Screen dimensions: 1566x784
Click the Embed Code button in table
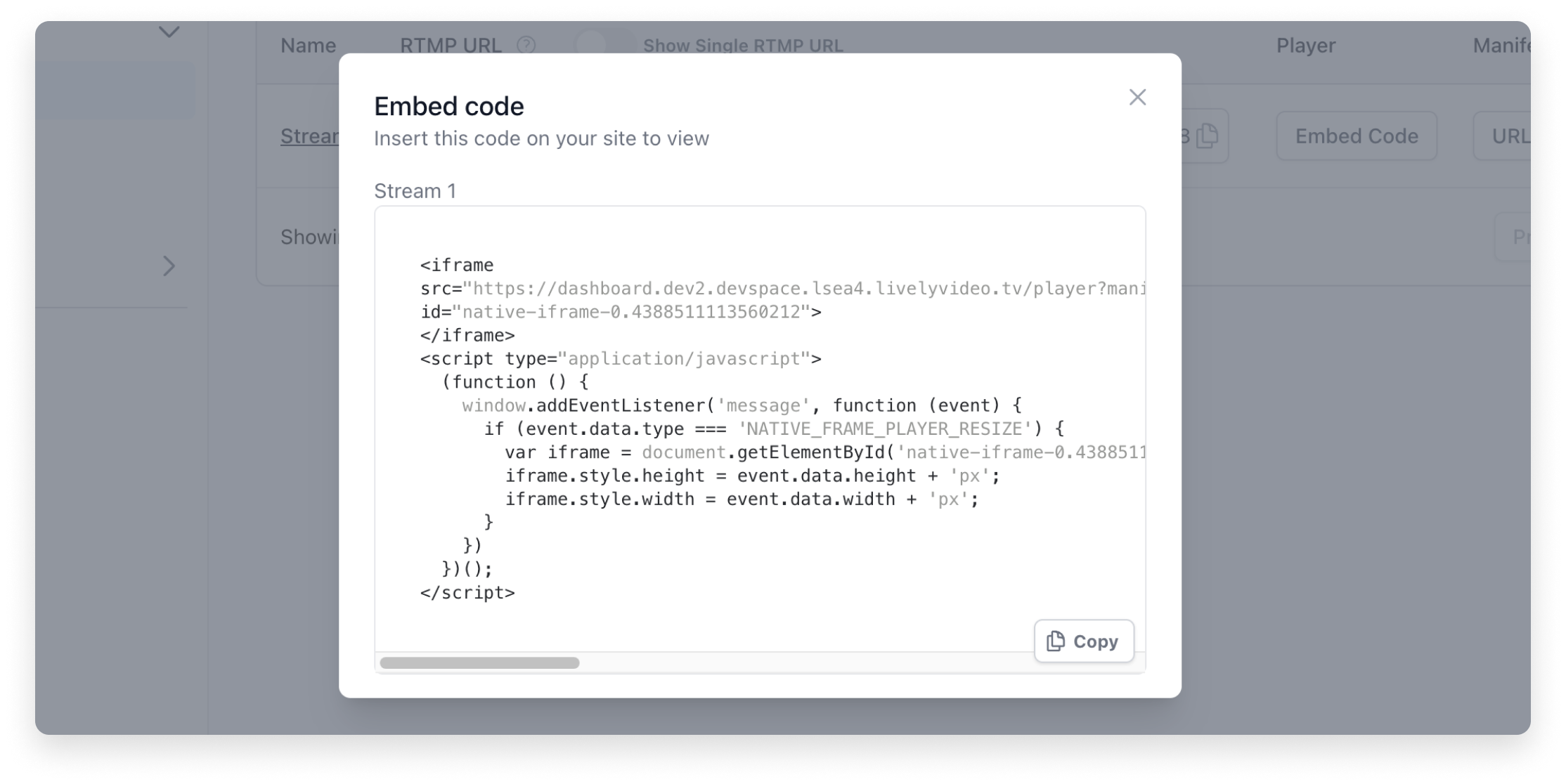(x=1356, y=136)
